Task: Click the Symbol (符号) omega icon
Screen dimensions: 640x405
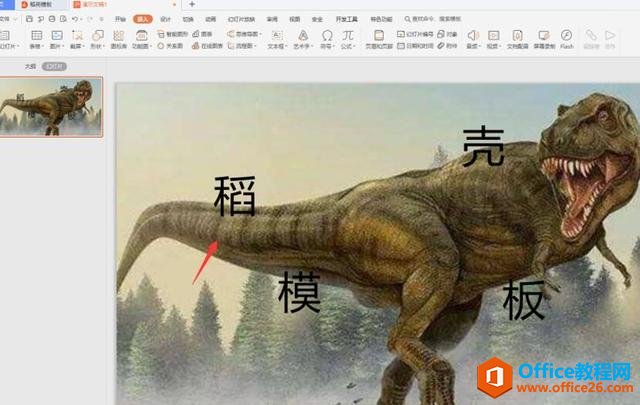Action: coord(327,35)
